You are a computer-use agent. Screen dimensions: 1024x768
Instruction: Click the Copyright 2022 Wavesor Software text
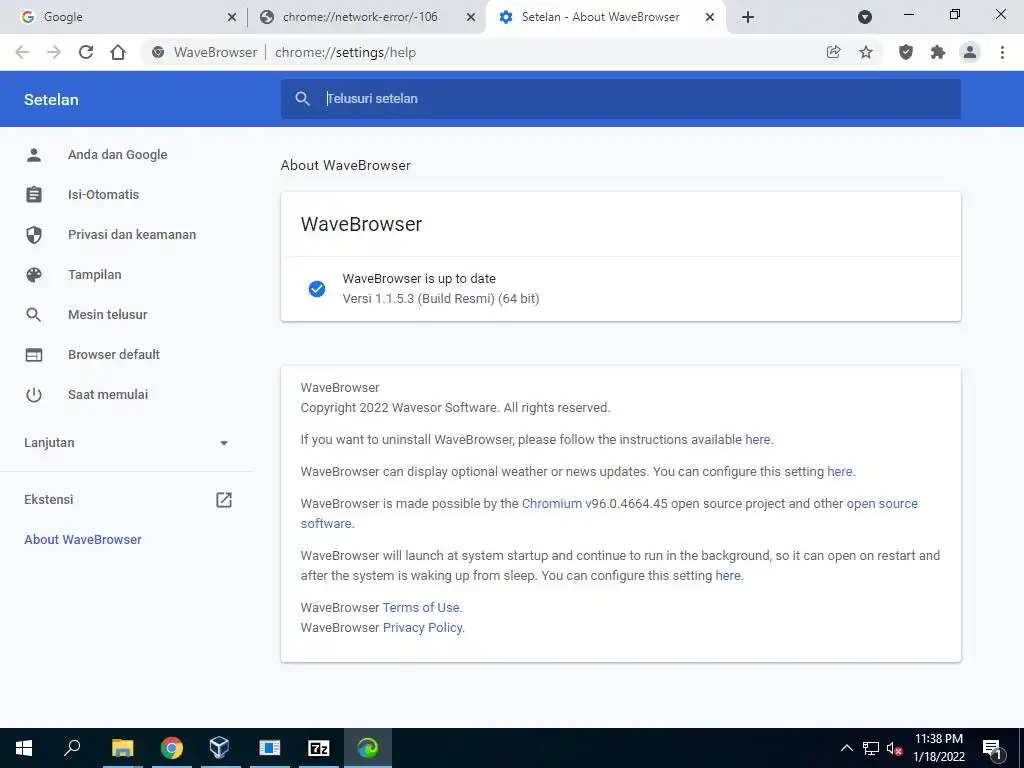(x=455, y=408)
